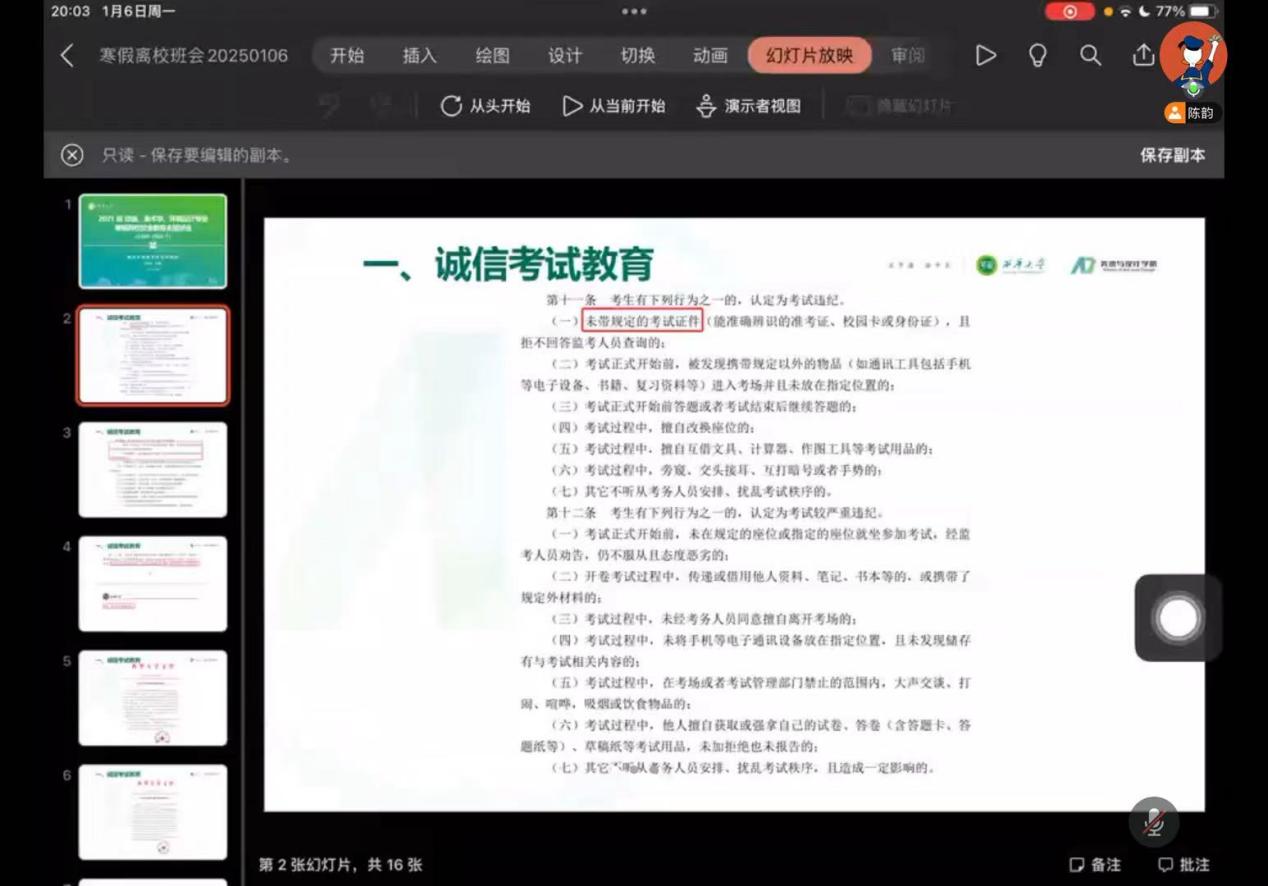
Task: Open the 备注 notes pane
Action: point(1095,864)
